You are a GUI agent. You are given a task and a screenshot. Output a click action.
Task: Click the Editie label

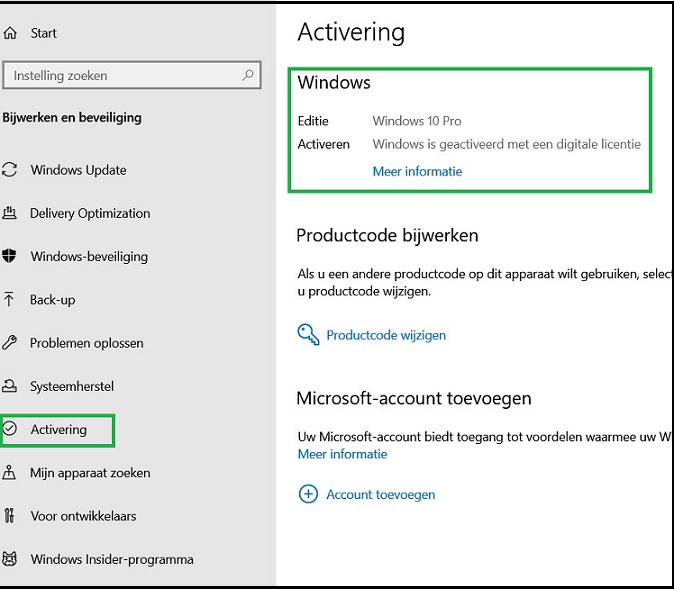click(x=313, y=121)
